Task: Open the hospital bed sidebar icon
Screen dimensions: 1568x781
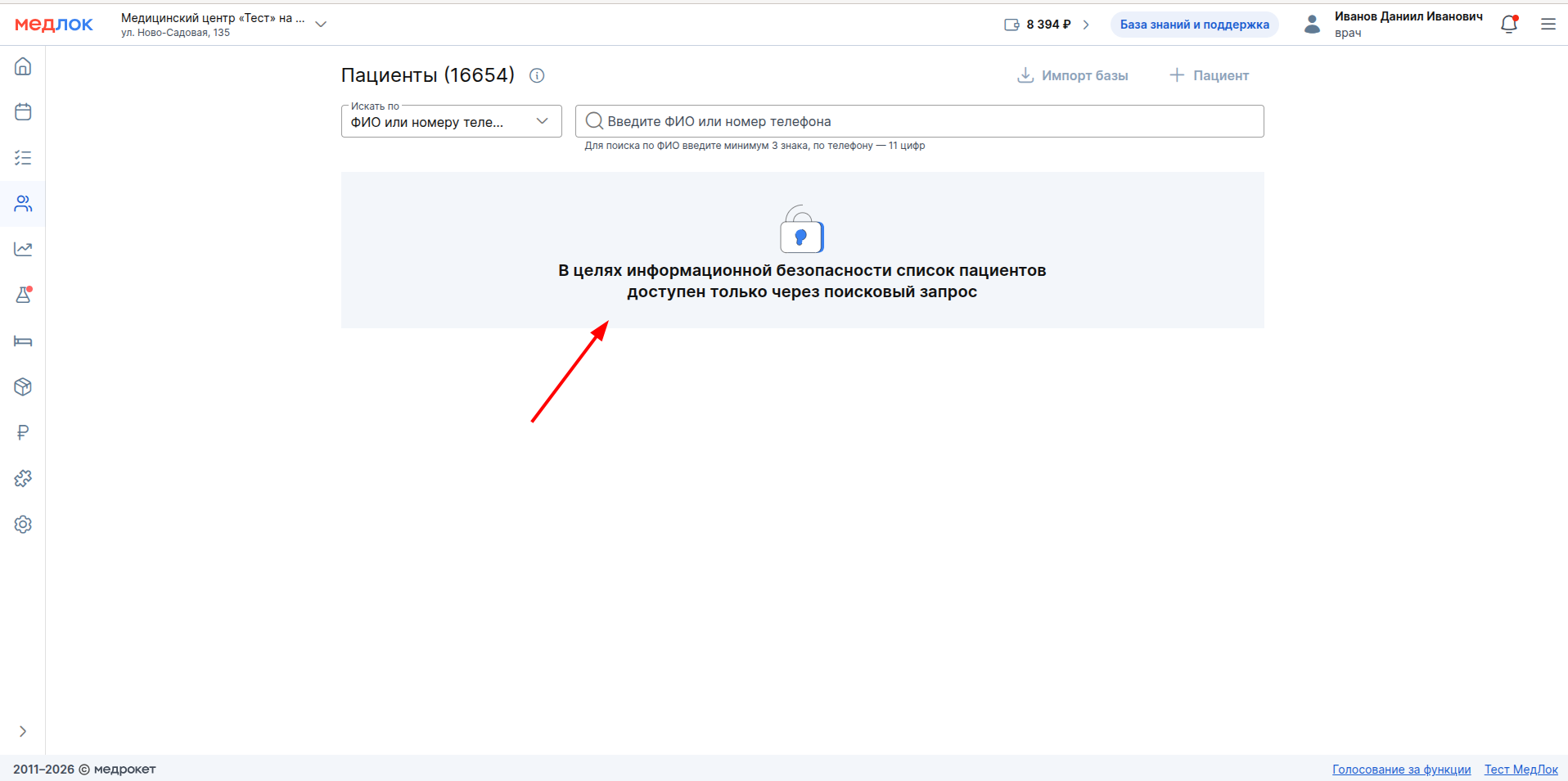Action: 23,341
